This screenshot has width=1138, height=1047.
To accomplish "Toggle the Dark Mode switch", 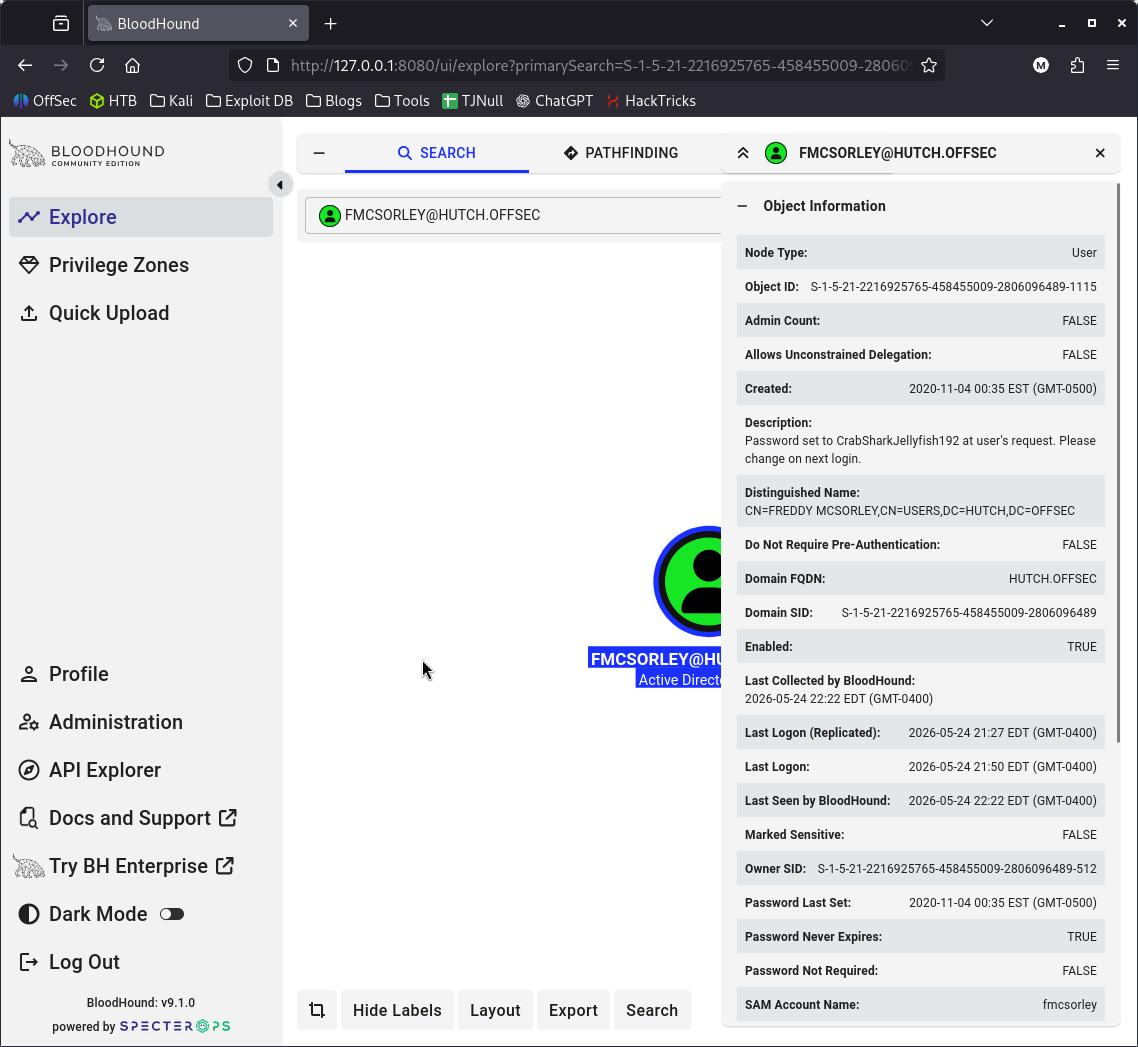I will click(172, 914).
